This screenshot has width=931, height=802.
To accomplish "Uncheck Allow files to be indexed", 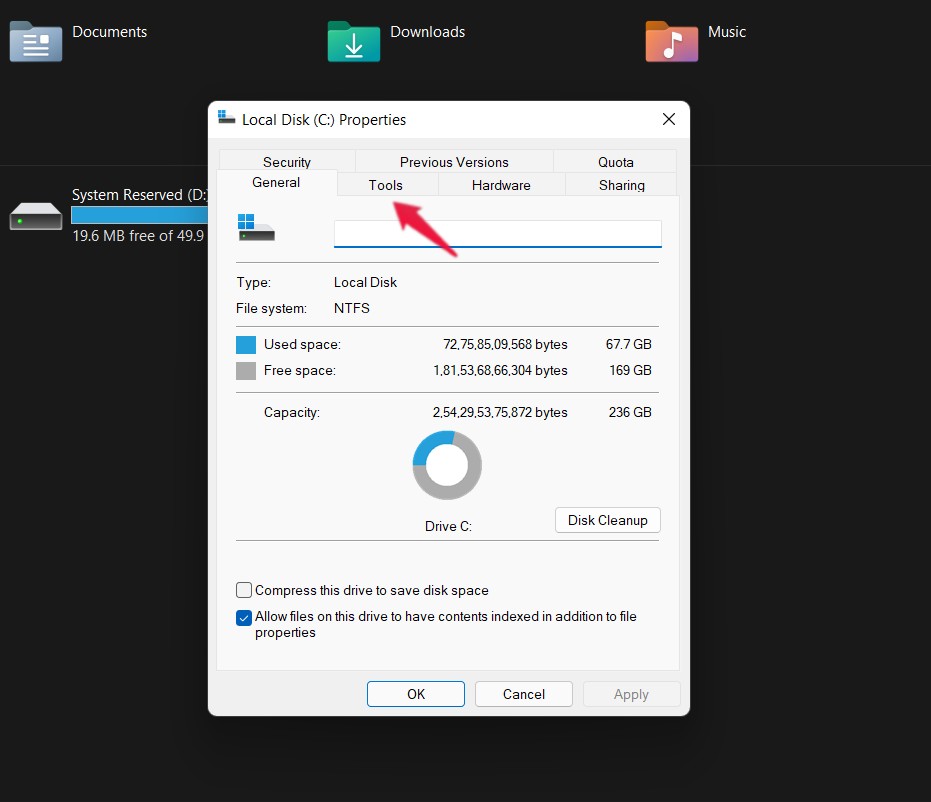I will [244, 617].
